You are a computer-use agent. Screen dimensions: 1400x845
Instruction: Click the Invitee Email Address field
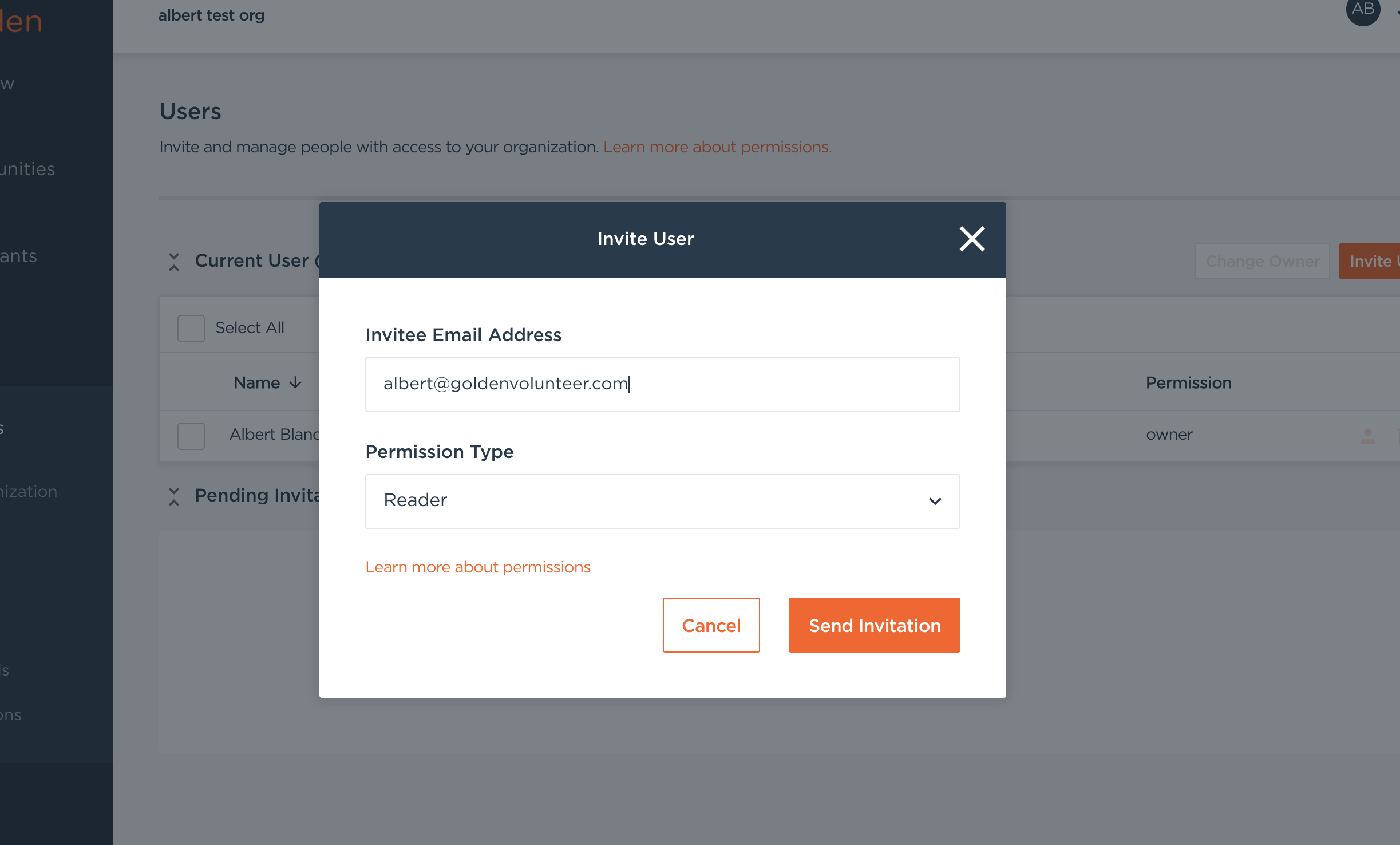point(662,384)
